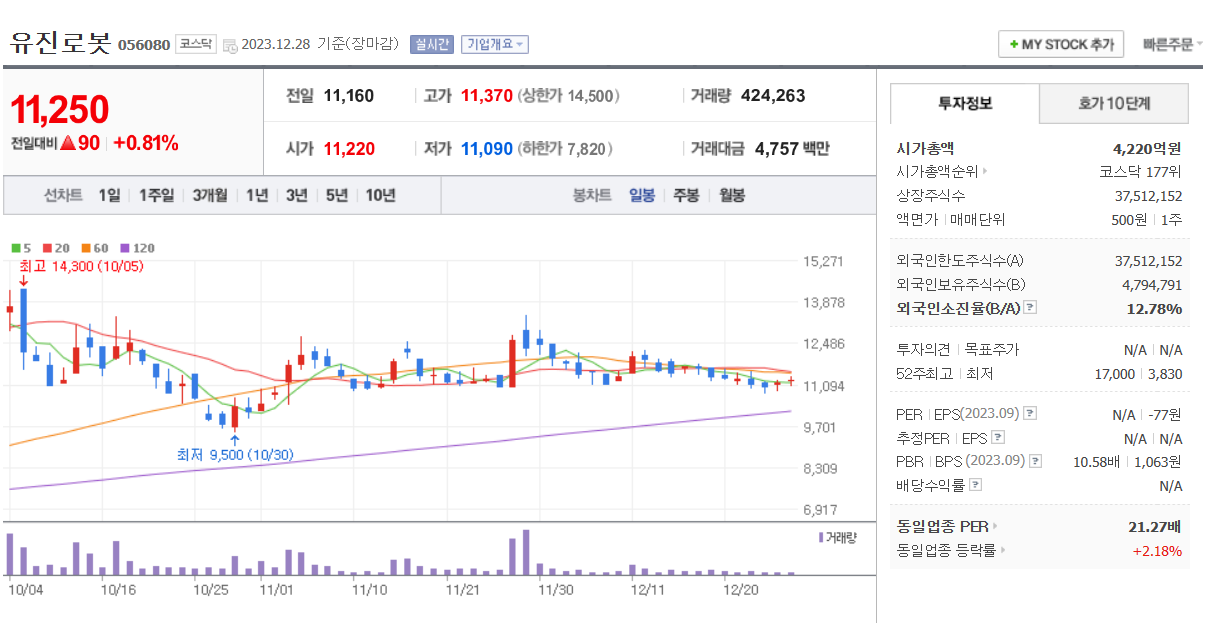Click the 동일업종 PER 21.27배 value
1207x623 pixels.
click(x=1155, y=526)
